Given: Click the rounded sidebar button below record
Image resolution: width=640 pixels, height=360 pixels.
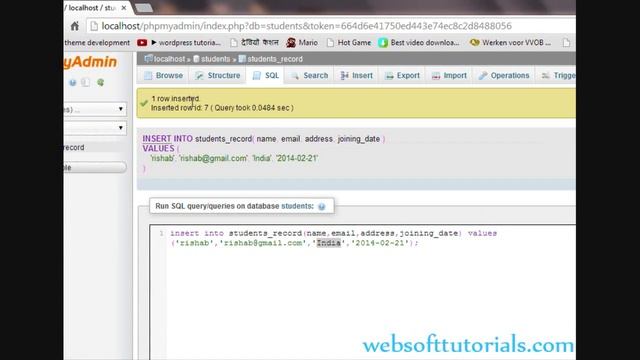Looking at the screenshot, I should point(95,167).
